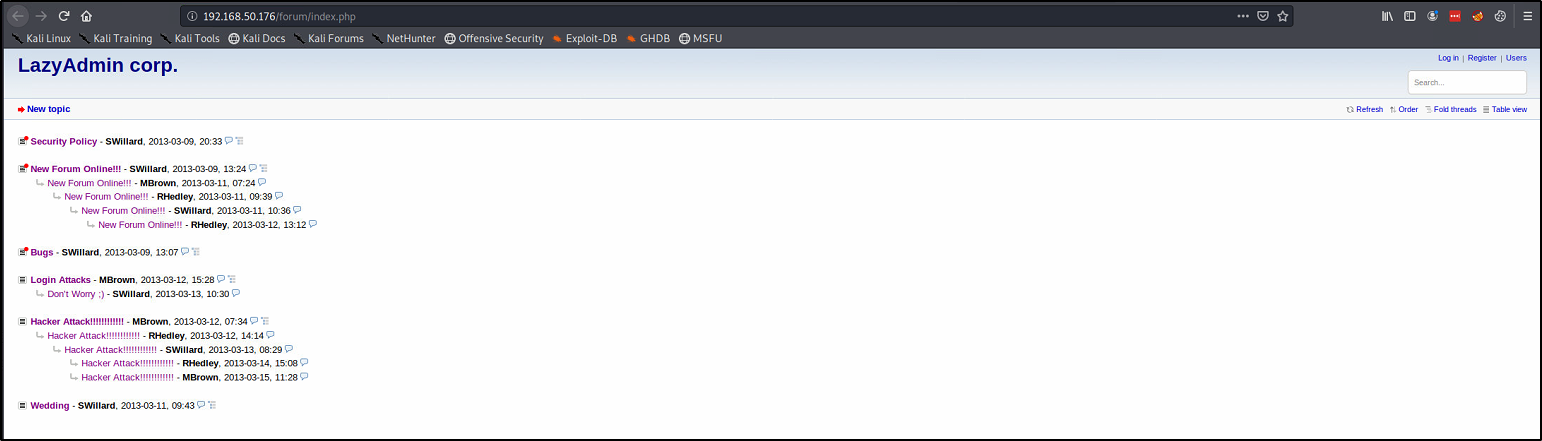Open the Login Attacks topic
This screenshot has width=1542, height=441.
point(61,280)
